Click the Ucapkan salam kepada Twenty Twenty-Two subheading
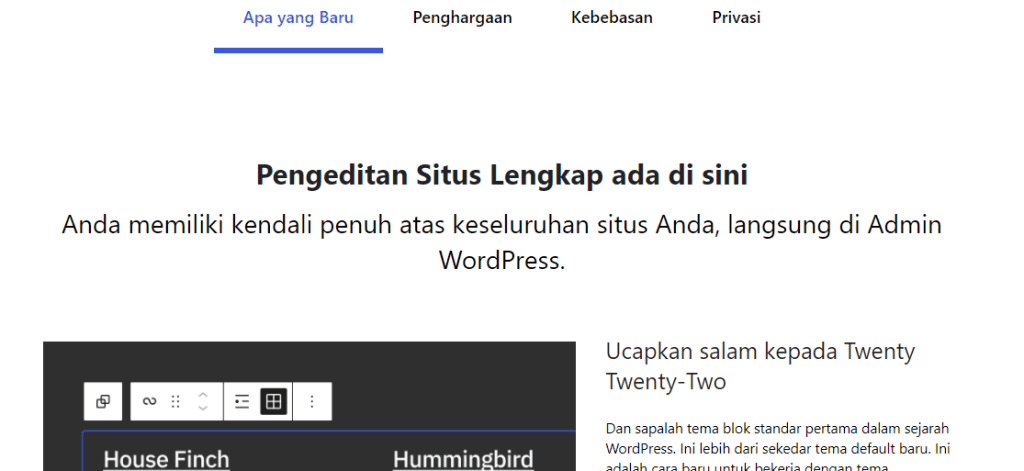This screenshot has height=471, width=1024. (760, 366)
